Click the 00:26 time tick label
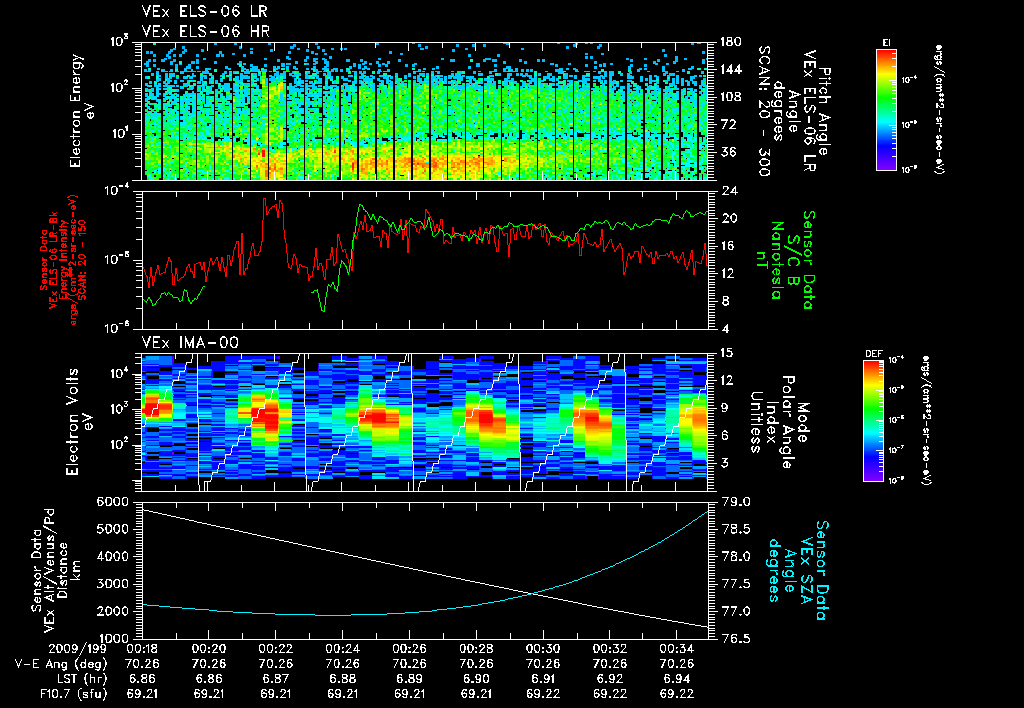Image resolution: width=1024 pixels, height=708 pixels. coord(409,649)
